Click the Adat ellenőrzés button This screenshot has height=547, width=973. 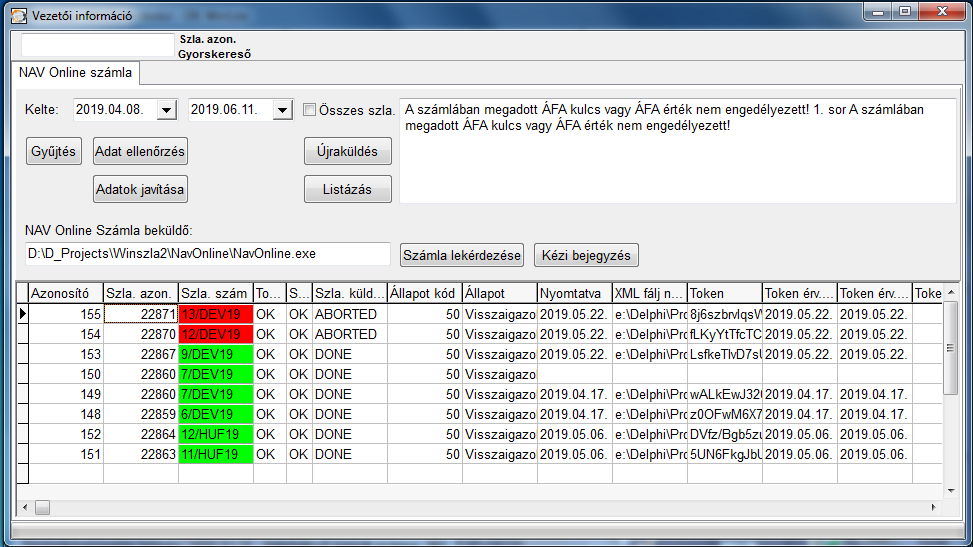point(140,151)
